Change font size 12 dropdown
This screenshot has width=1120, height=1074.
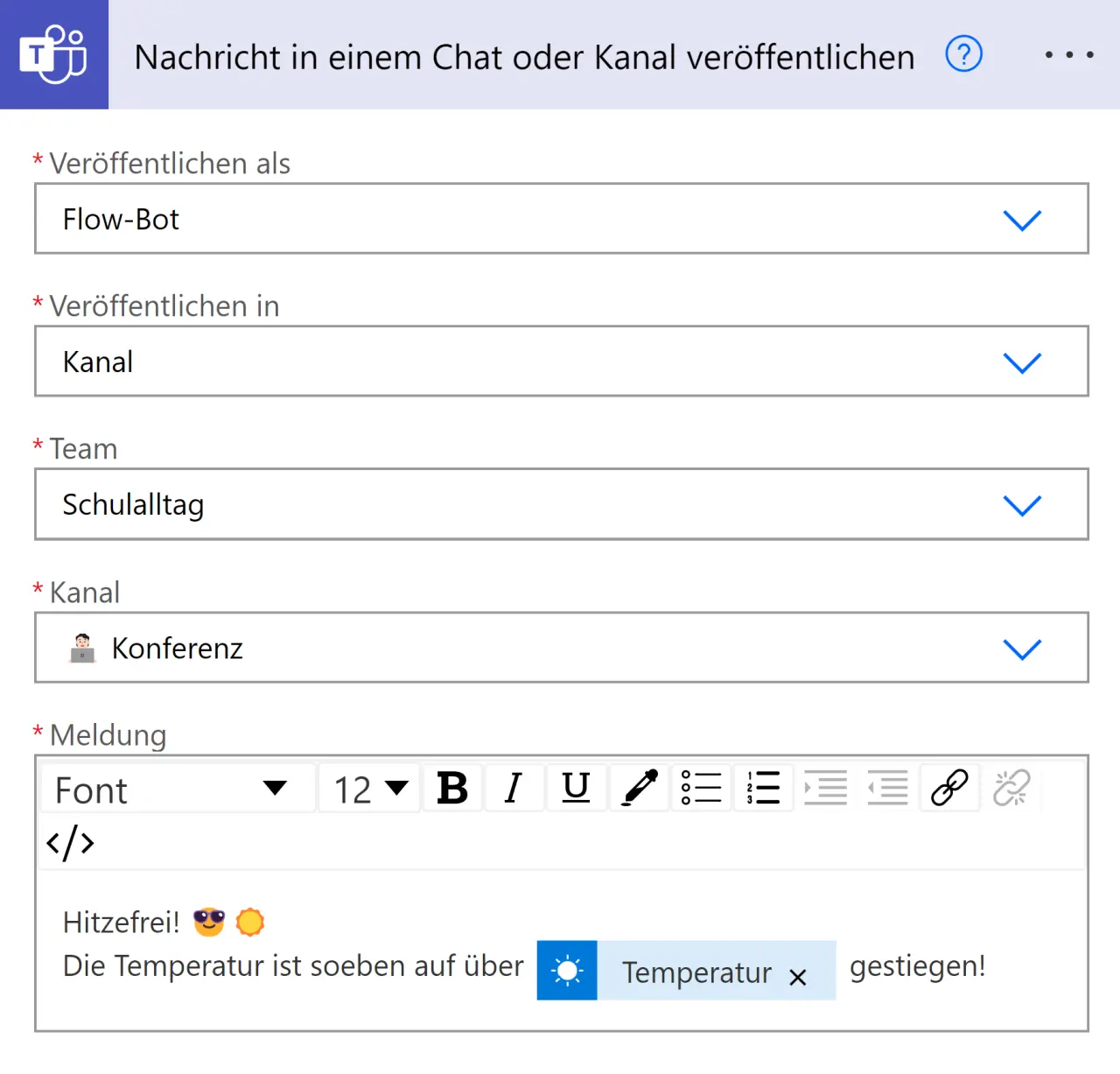tap(370, 789)
